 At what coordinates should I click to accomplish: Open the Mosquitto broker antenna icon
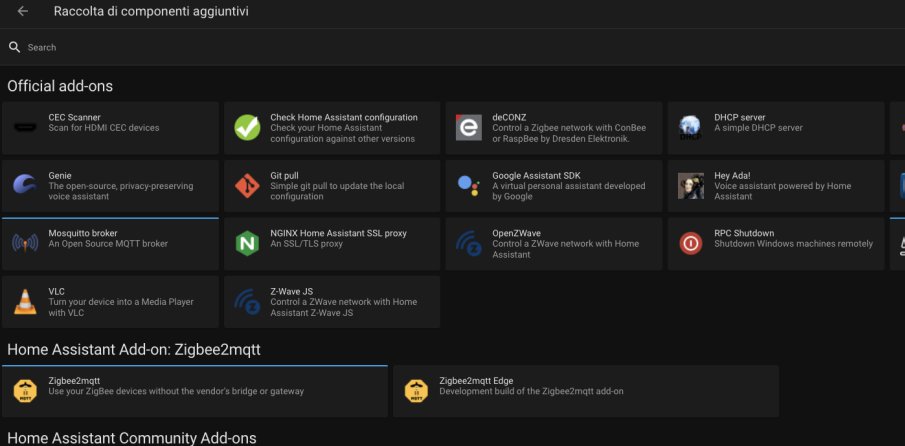[x=25, y=243]
